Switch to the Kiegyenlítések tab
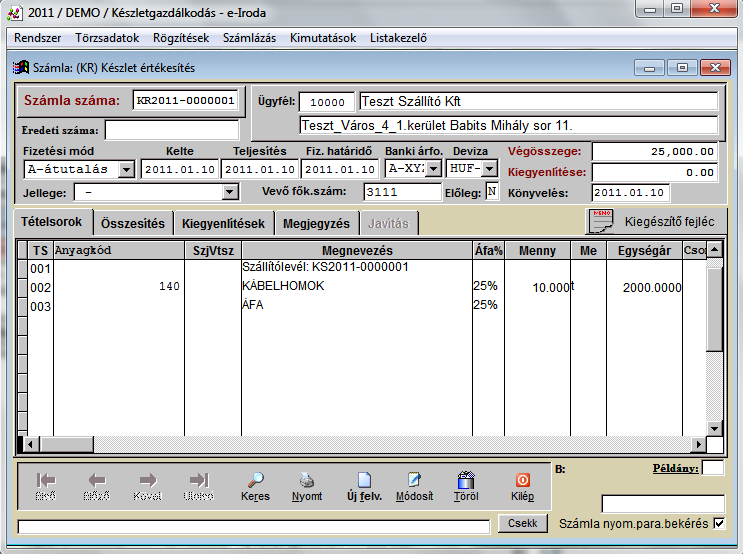This screenshot has width=743, height=554. pos(223,223)
